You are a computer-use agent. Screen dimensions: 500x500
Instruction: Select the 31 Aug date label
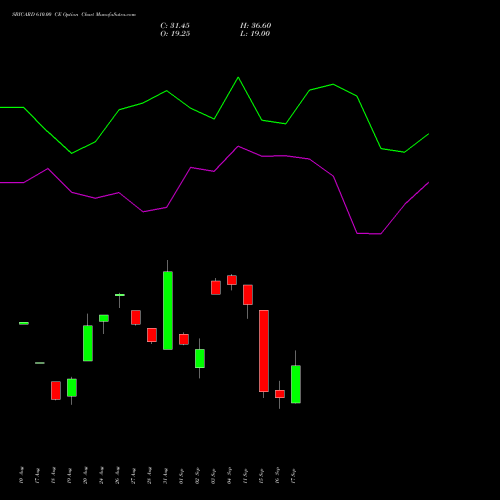click(165, 475)
